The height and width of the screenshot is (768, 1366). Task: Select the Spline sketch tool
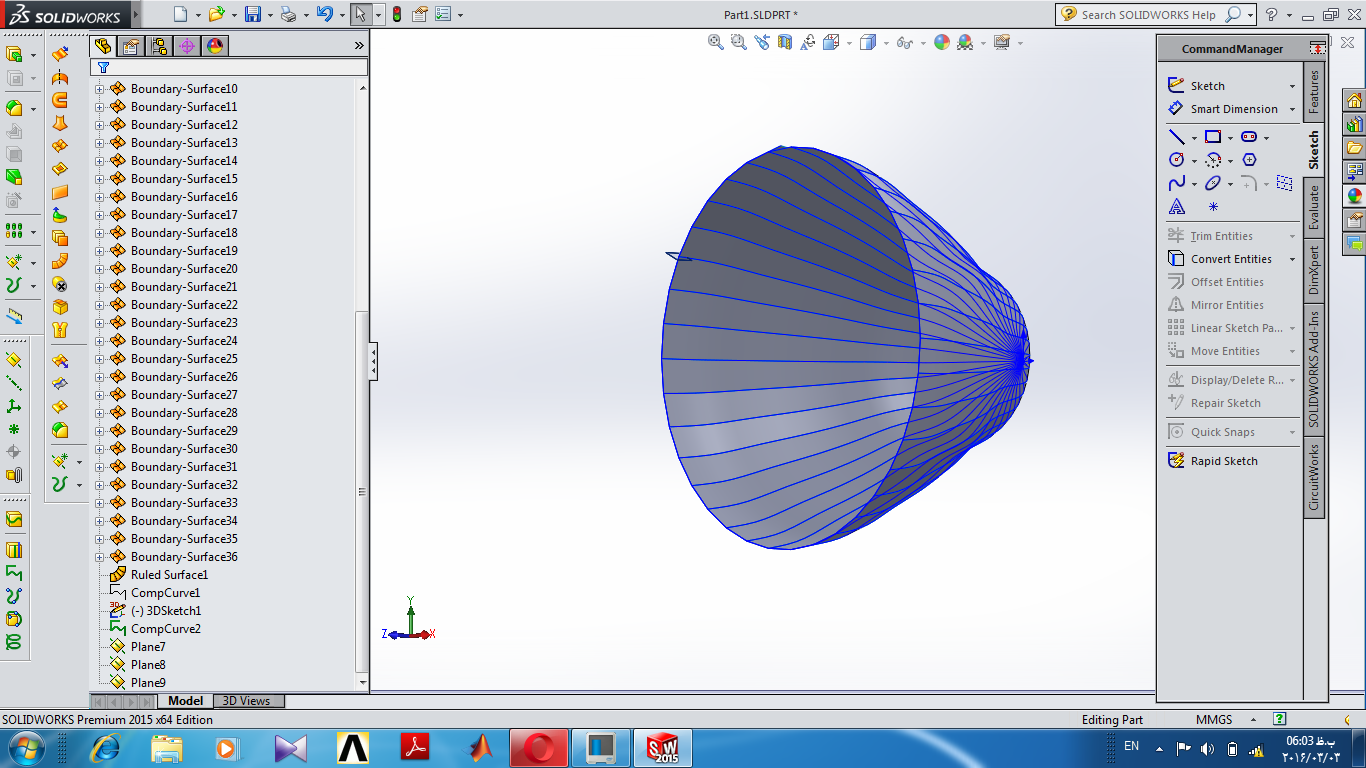[1177, 183]
